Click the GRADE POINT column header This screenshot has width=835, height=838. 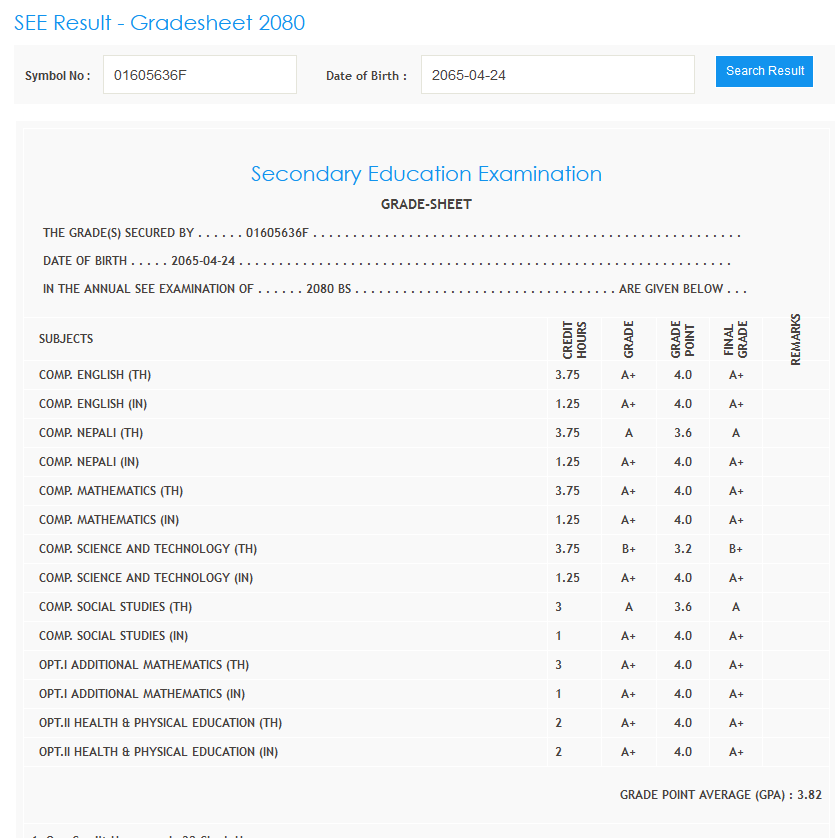coord(682,340)
